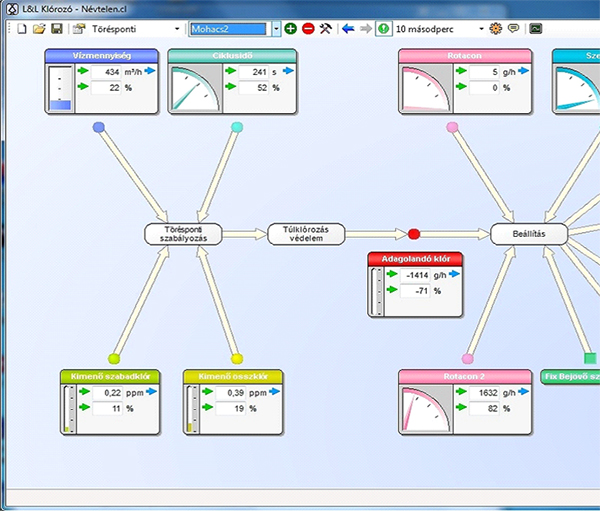Click blue arrow beside Rotacon 5 g/h
This screenshot has width=600, height=511.
(523, 71)
